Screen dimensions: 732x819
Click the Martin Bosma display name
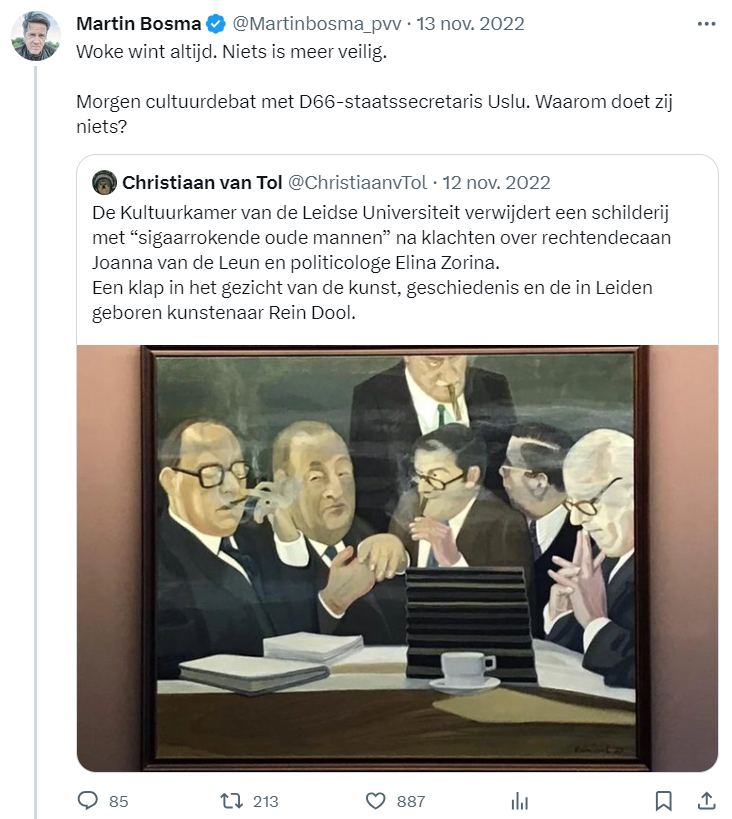pos(138,24)
